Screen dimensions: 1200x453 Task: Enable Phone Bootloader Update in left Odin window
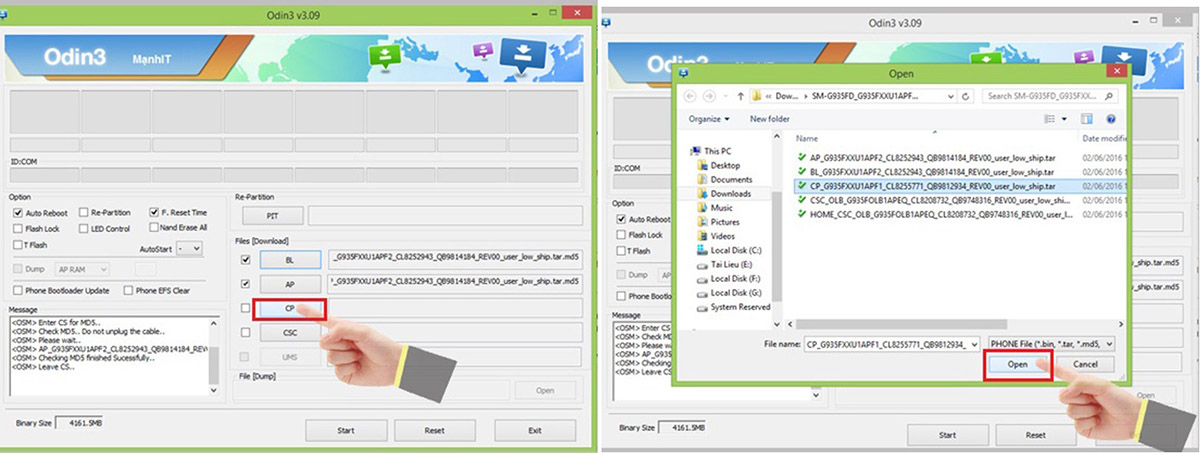pyautogui.click(x=17, y=291)
